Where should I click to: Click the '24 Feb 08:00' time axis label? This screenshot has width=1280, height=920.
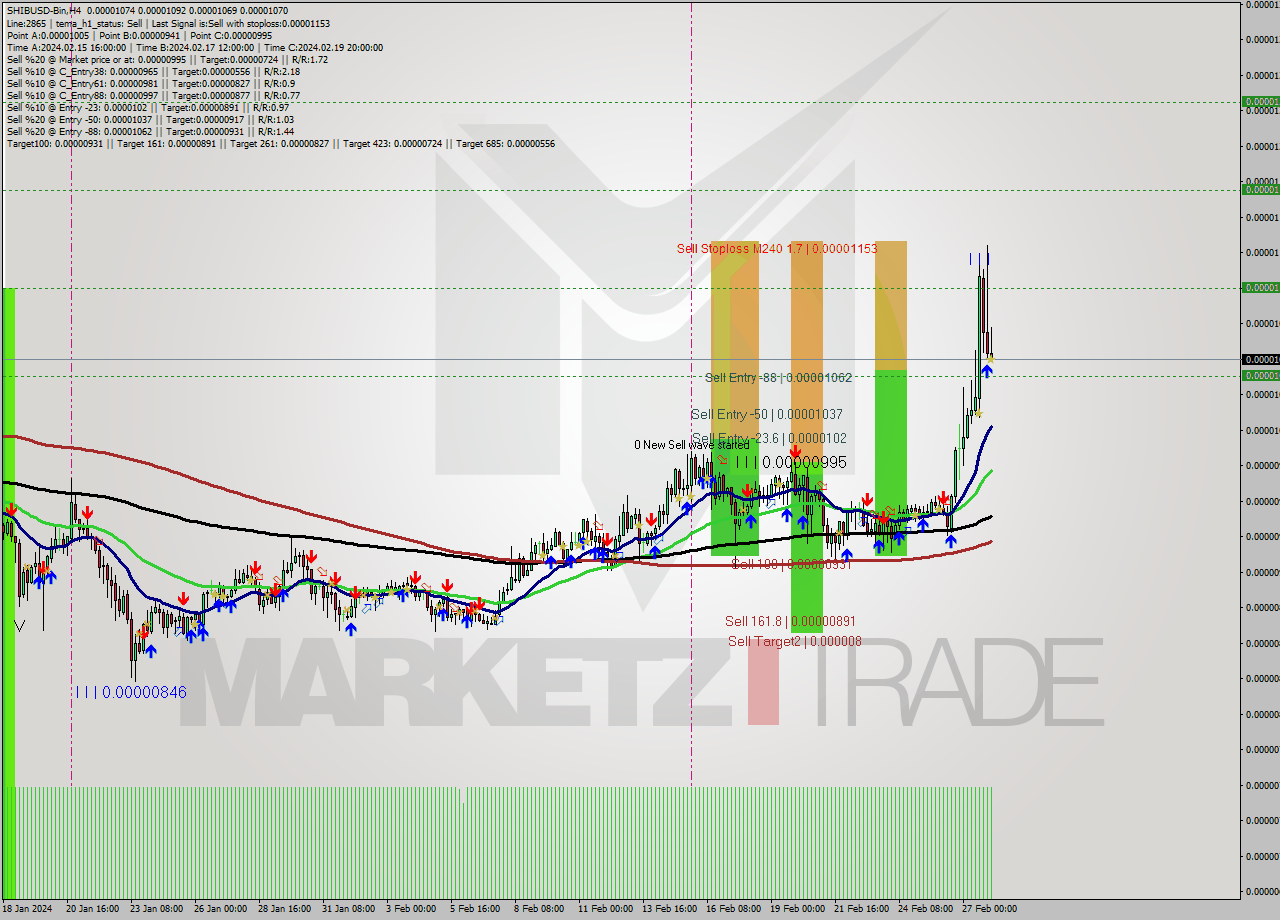925,909
